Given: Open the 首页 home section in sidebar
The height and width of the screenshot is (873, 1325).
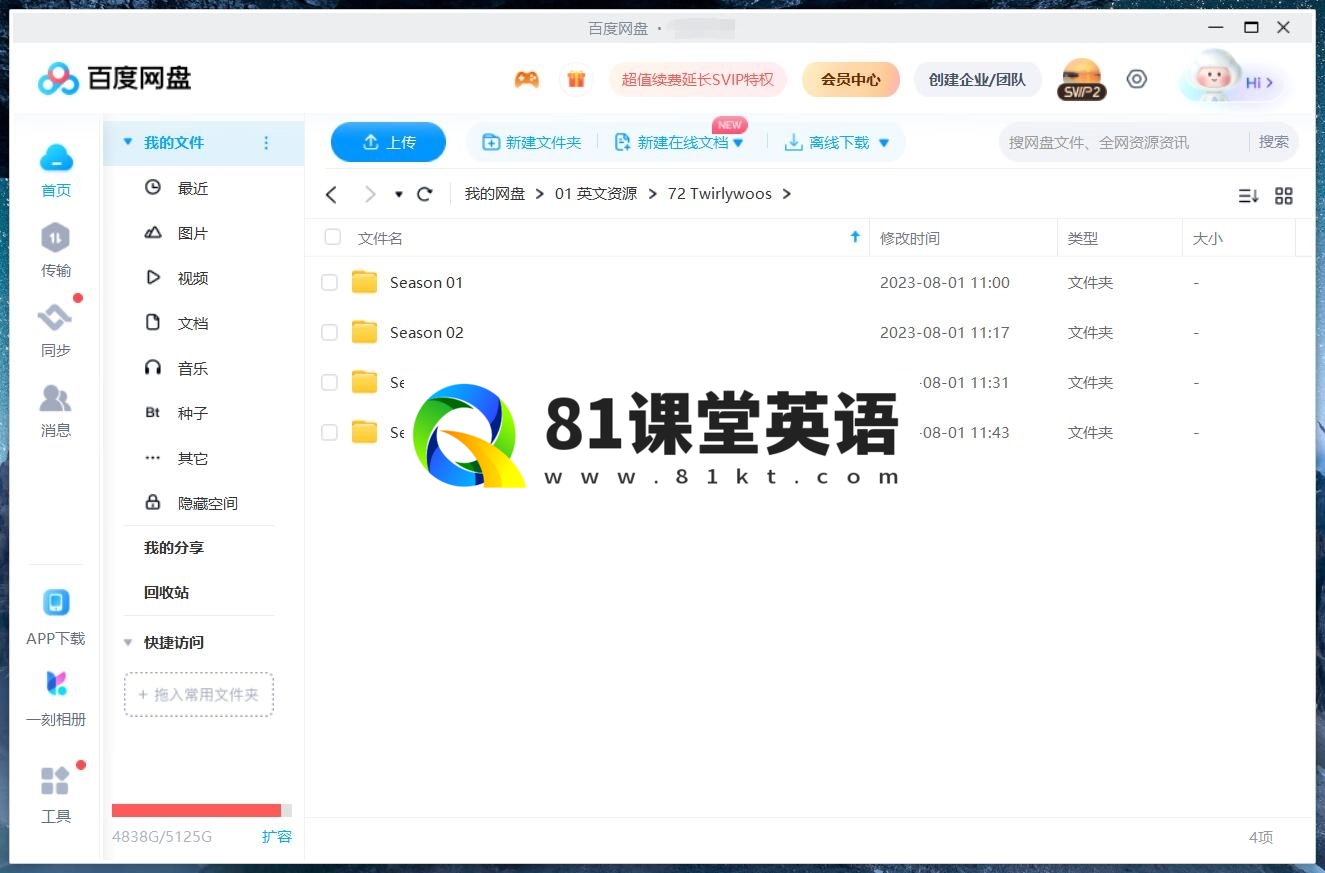Looking at the screenshot, I should point(56,171).
